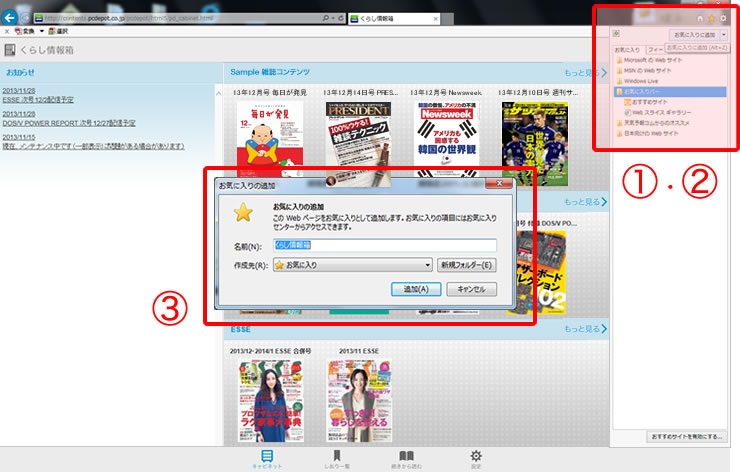Open dropdown arrow beside お気に入りに追加
Image resolution: width=740 pixels, height=472 pixels.
coord(724,35)
